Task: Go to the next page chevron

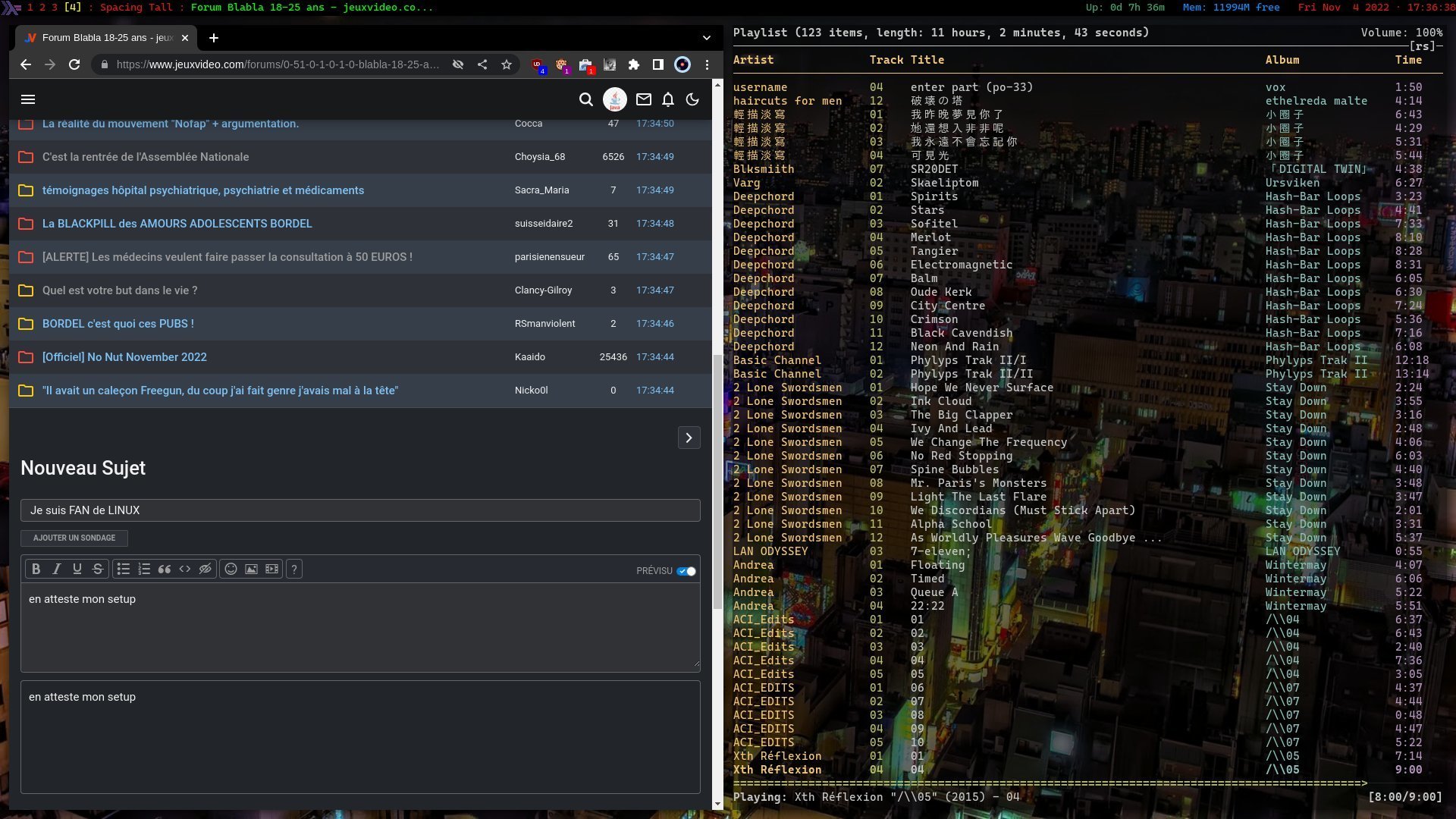Action: coord(689,438)
